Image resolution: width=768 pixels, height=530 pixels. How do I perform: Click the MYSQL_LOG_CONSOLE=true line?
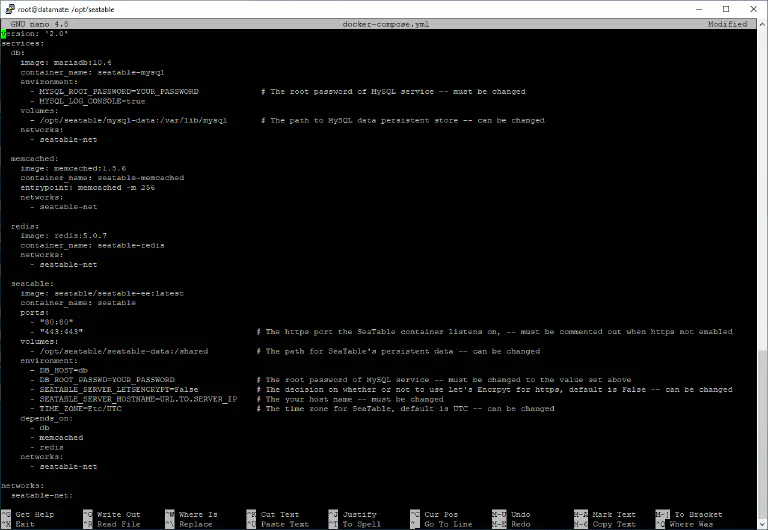pyautogui.click(x=92, y=101)
